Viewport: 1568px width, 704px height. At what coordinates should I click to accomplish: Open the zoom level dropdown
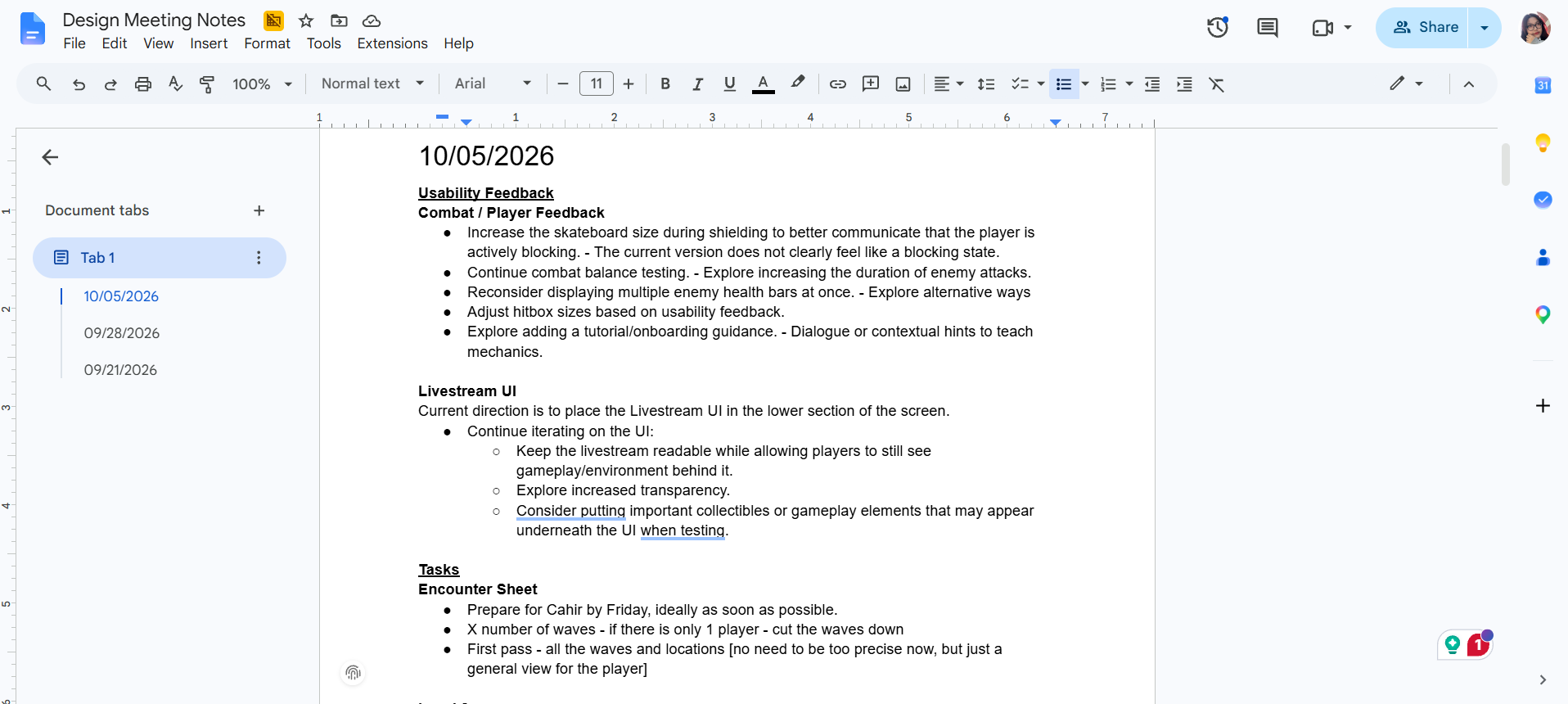(x=262, y=83)
